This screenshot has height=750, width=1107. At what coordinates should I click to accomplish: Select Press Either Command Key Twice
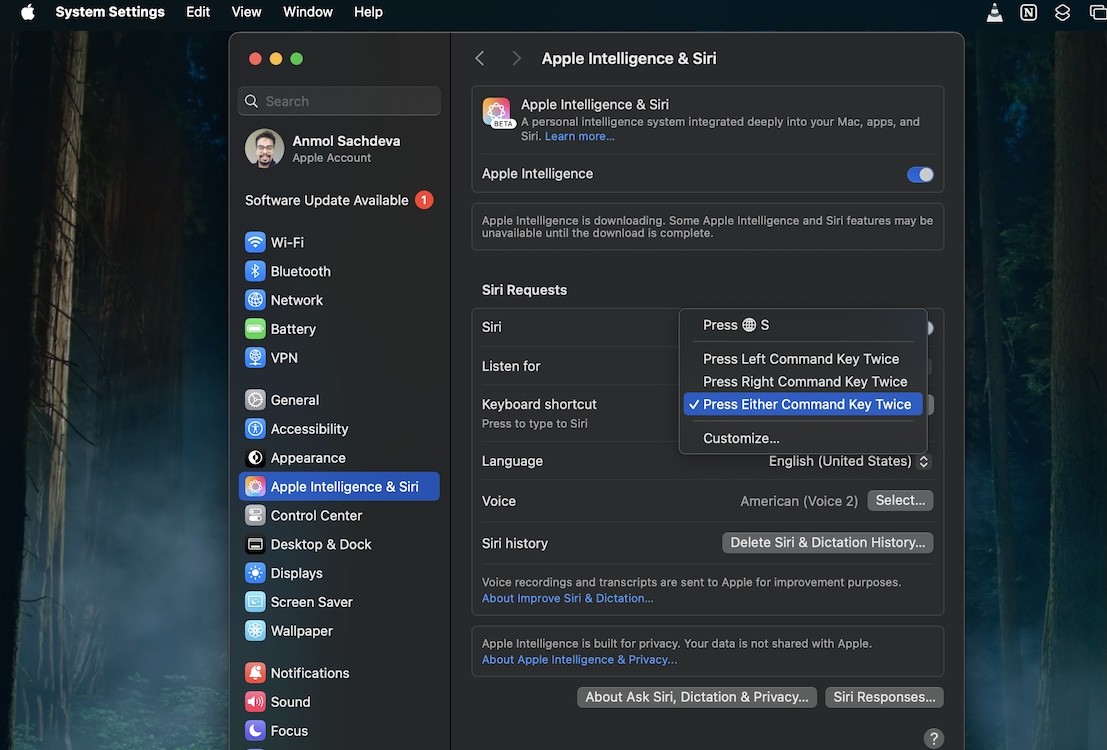803,404
